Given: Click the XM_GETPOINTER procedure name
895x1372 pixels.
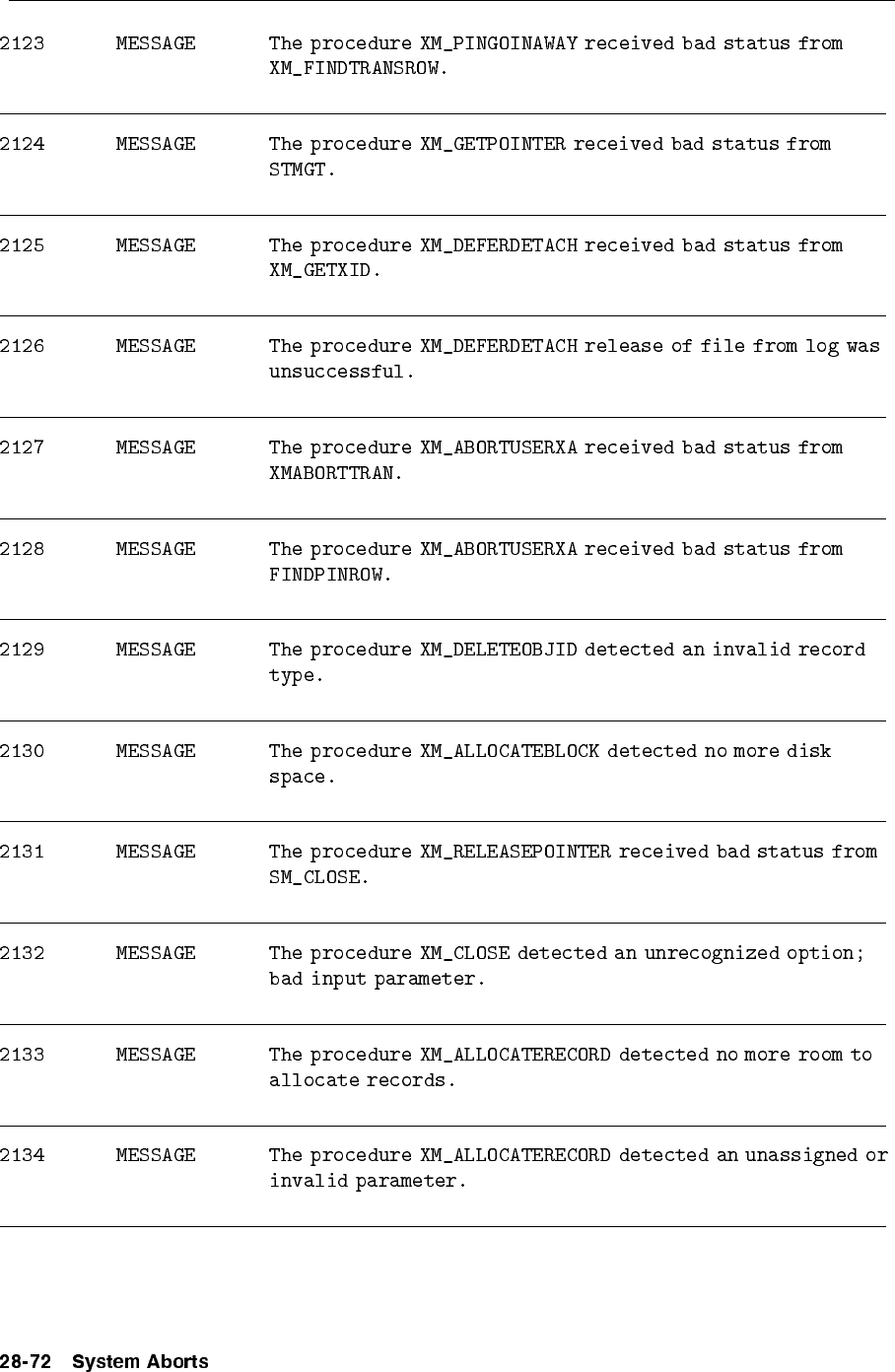Looking at the screenshot, I should (493, 144).
